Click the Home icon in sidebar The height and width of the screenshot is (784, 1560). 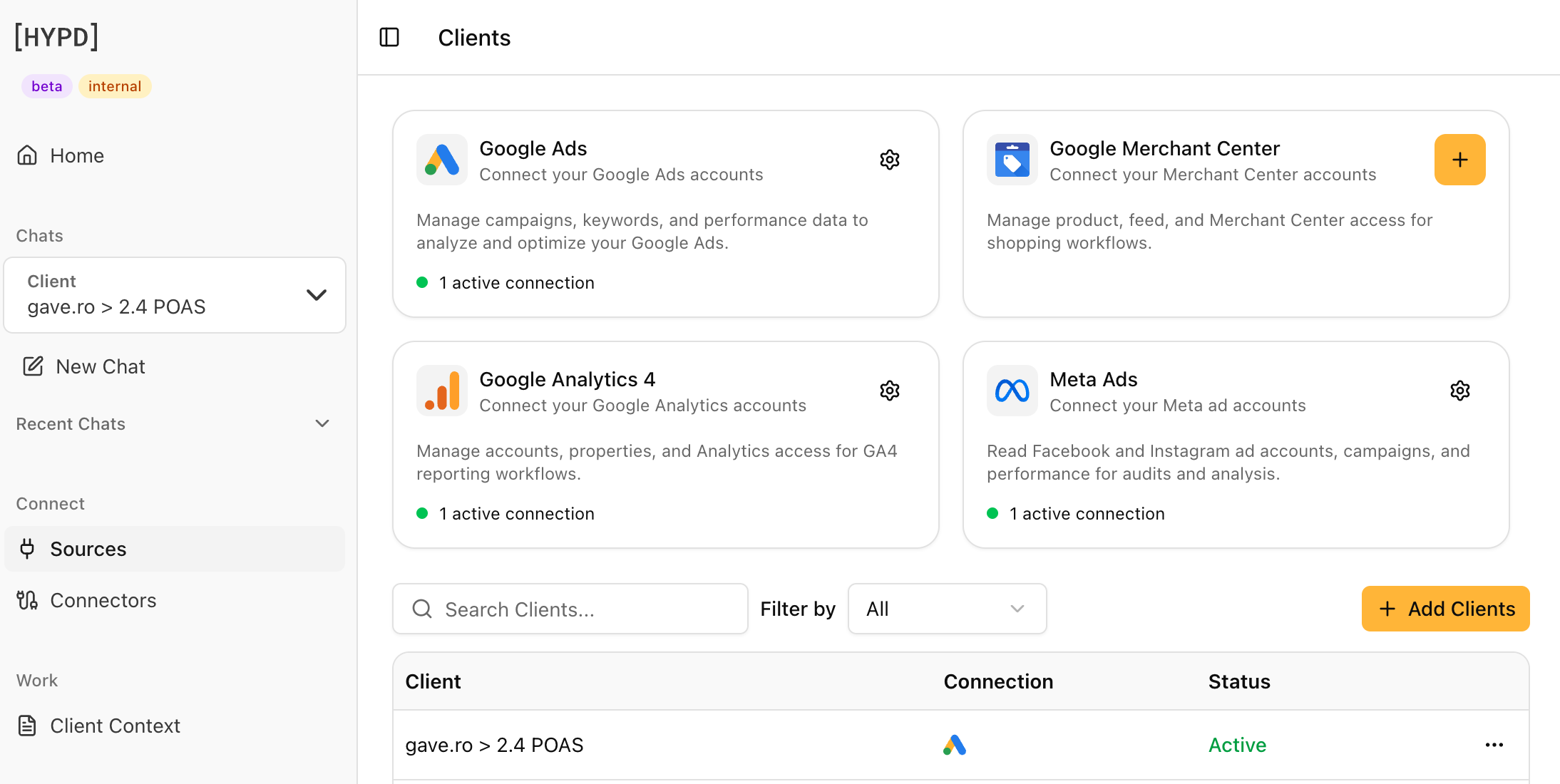point(27,155)
